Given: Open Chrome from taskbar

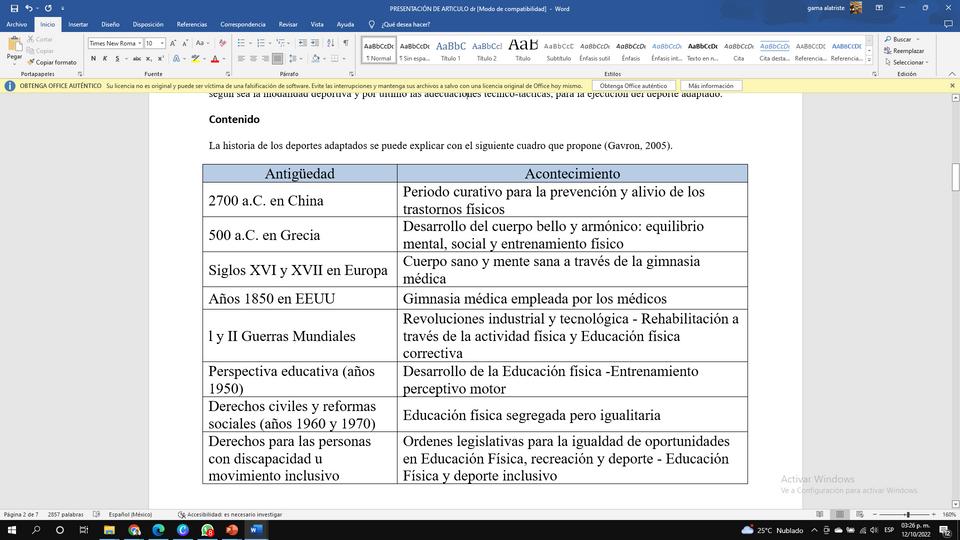Looking at the screenshot, I should [x=134, y=530].
